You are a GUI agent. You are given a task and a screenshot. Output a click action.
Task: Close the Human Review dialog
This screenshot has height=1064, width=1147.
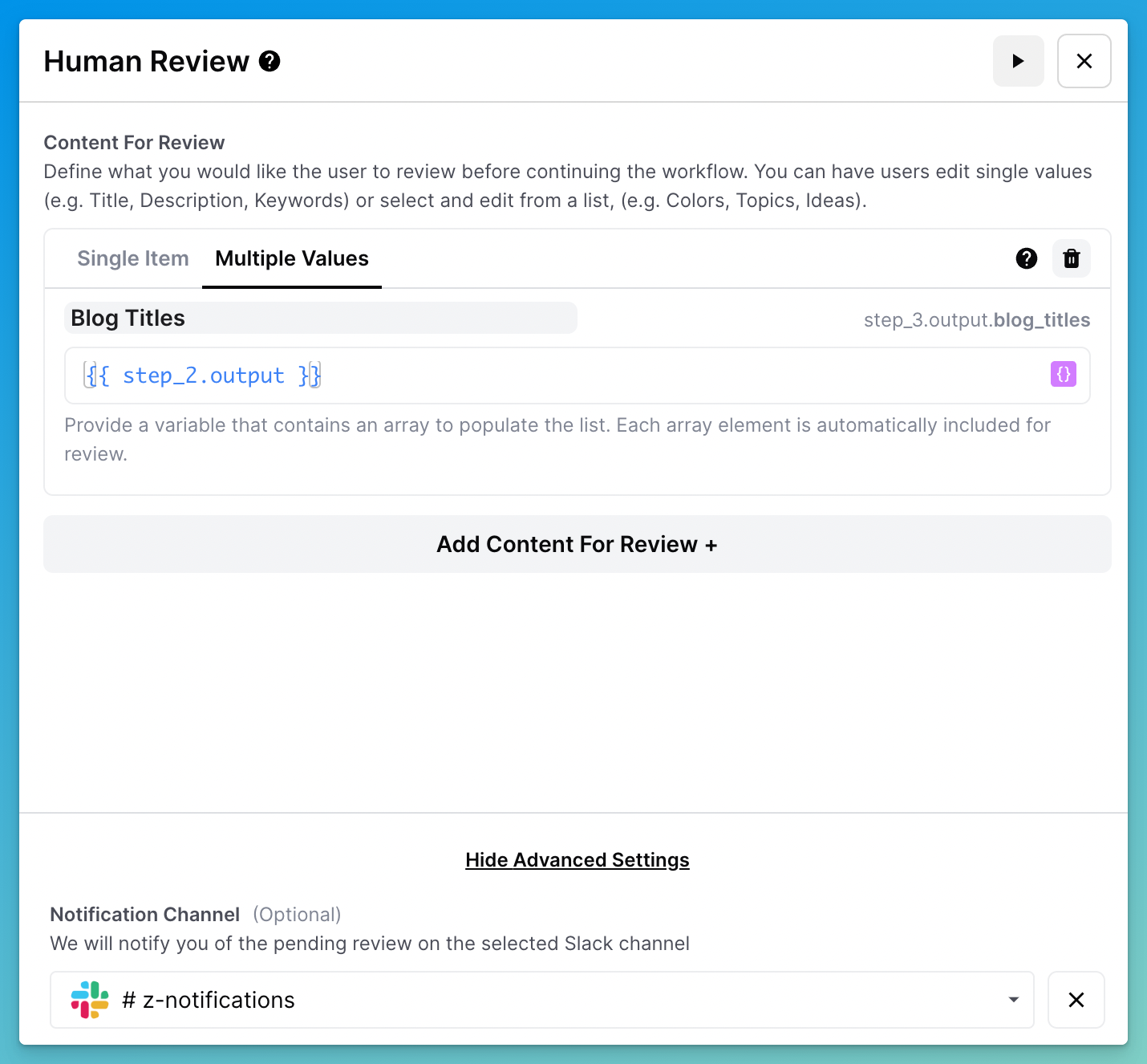point(1084,61)
